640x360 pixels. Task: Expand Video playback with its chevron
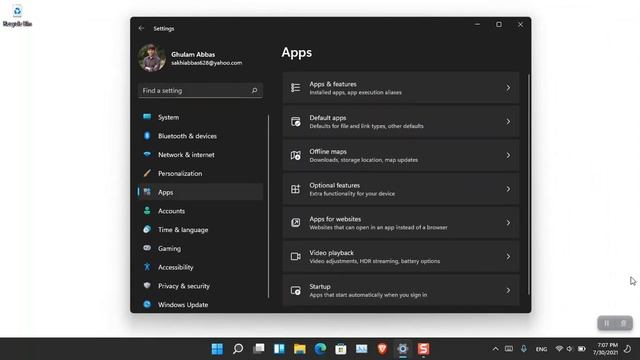[x=508, y=256]
